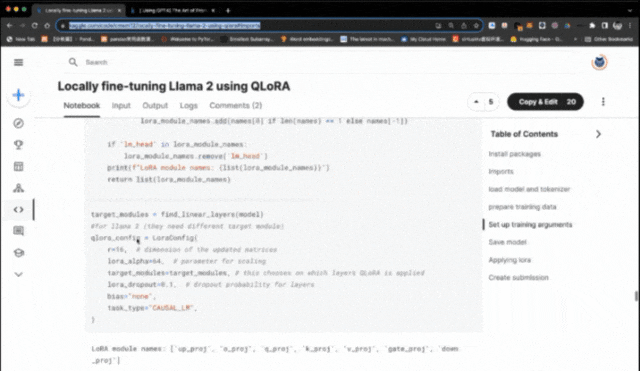Open the three-dot notebook options menu
640x371 pixels.
(603, 102)
